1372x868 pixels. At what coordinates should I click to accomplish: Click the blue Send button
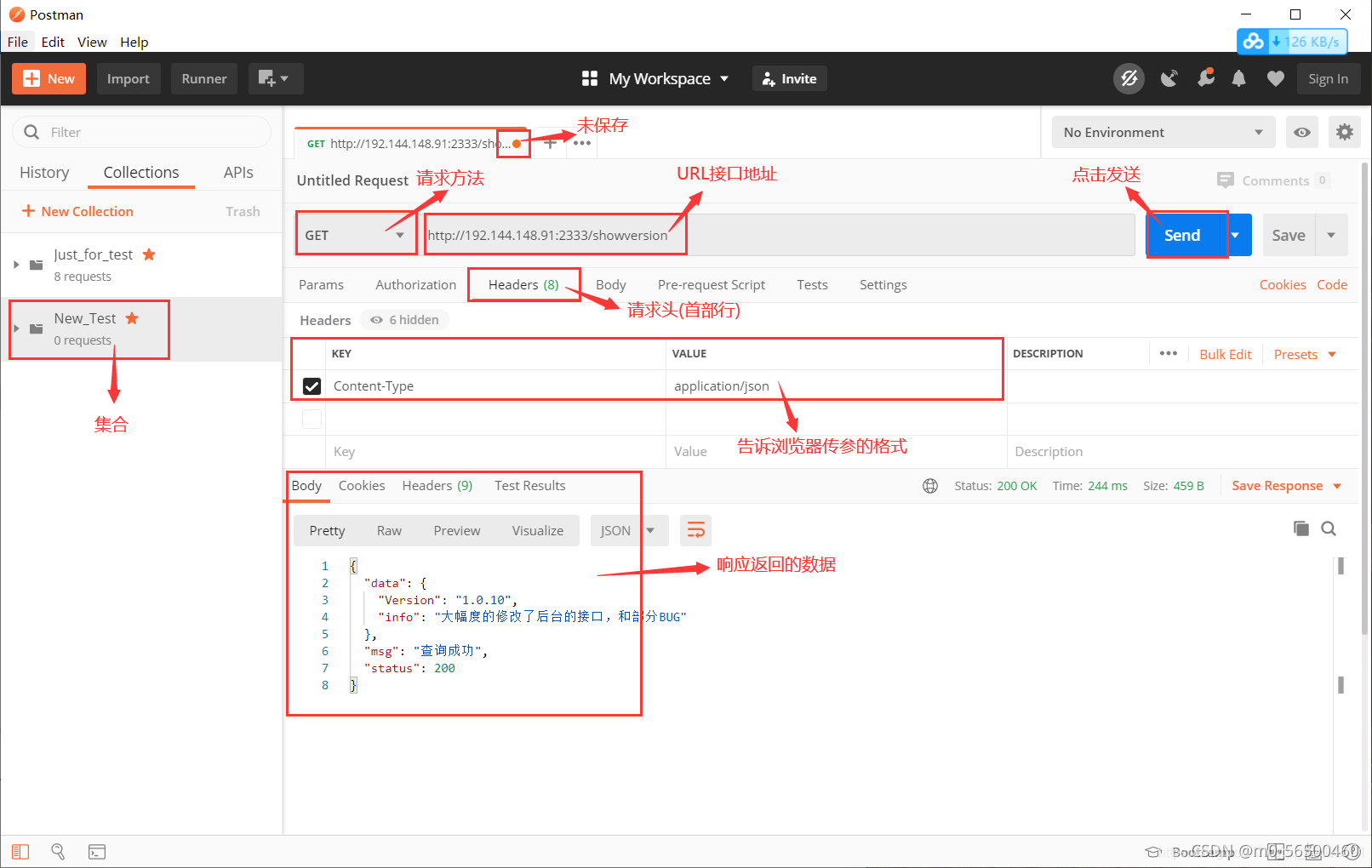click(x=1182, y=235)
